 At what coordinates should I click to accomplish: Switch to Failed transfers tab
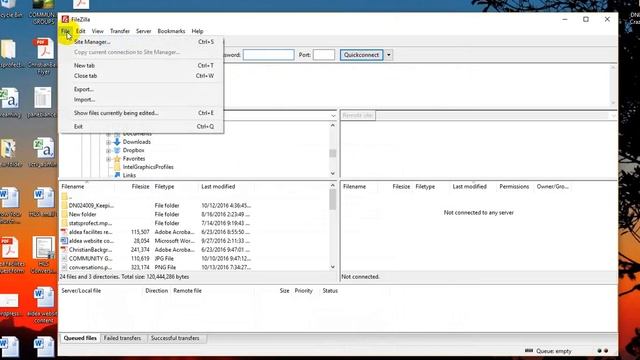tap(122, 338)
